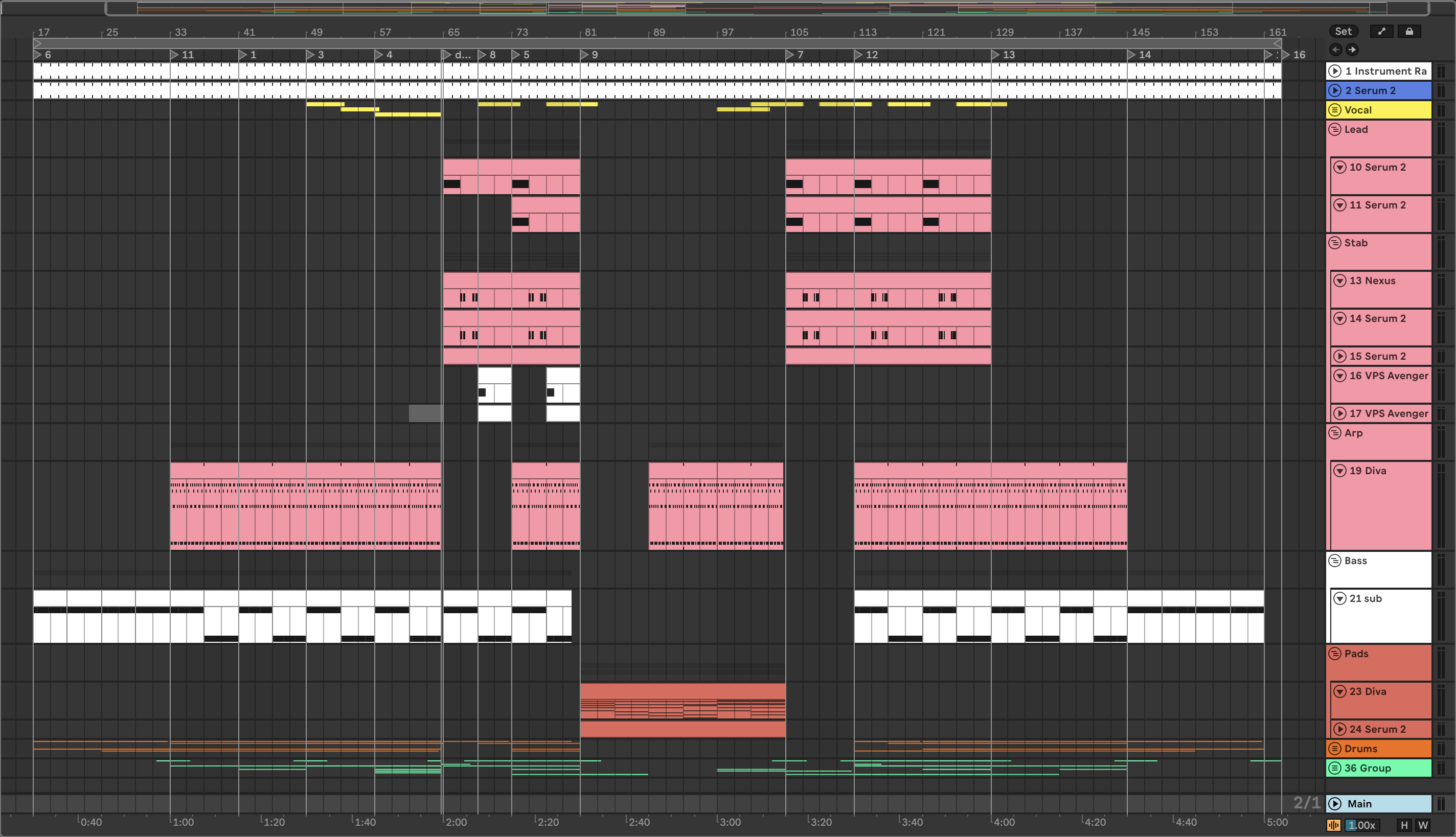
Task: Toggle the W optimize width button
Action: point(1423,826)
